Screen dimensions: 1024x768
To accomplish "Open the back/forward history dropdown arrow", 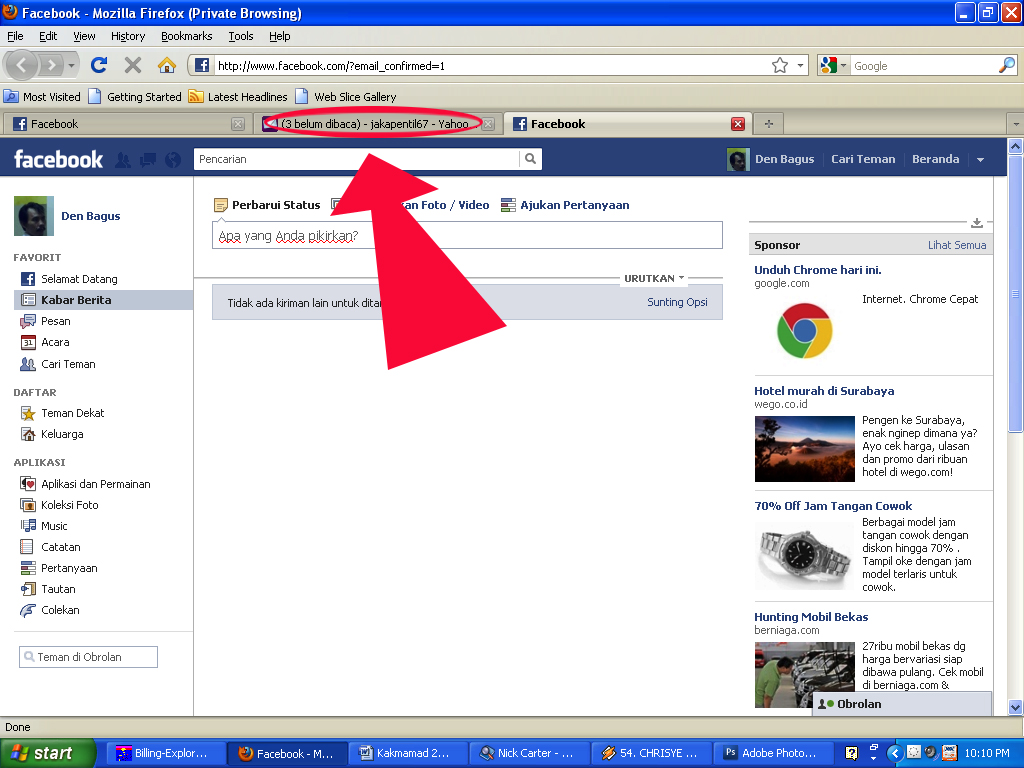I will [71, 65].
